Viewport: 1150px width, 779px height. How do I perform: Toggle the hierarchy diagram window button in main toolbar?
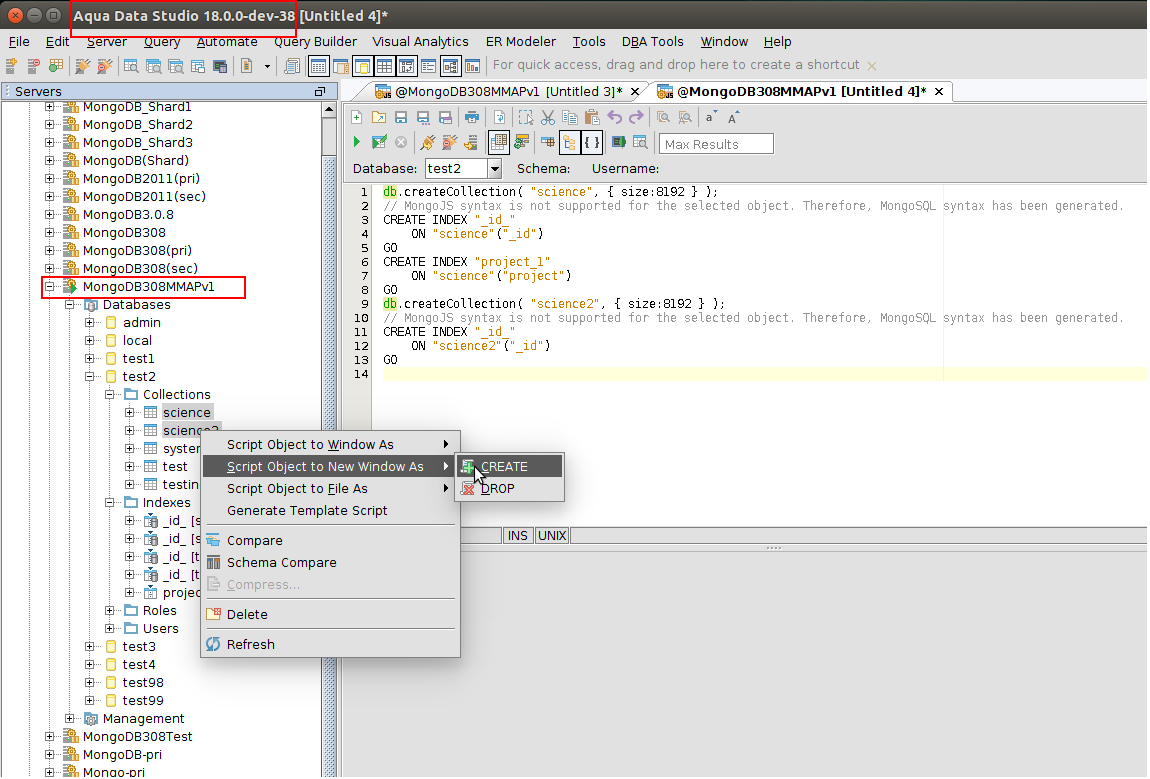450,66
